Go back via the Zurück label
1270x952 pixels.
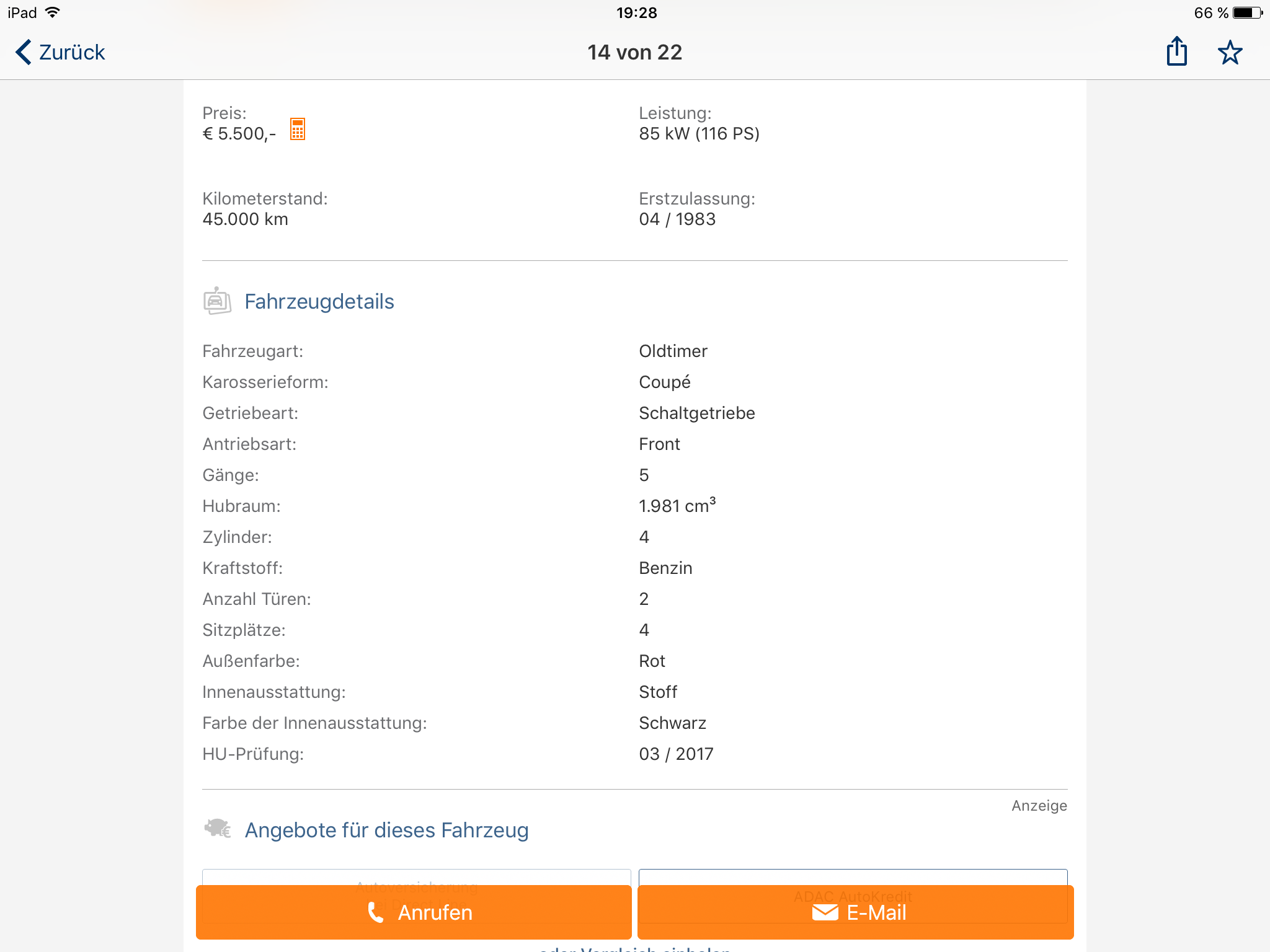[72, 53]
